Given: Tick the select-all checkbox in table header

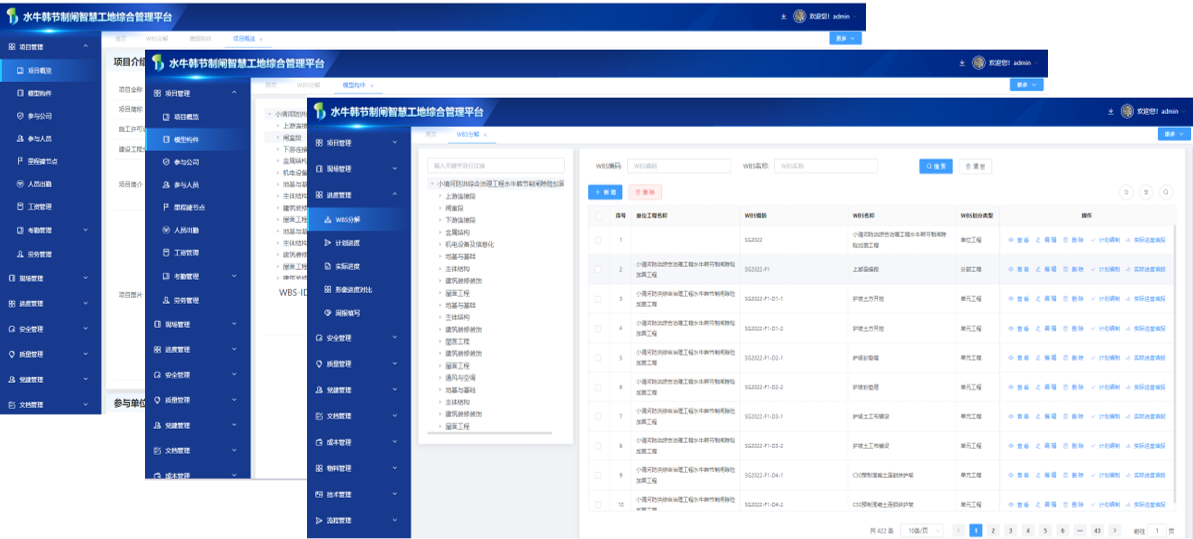Looking at the screenshot, I should tap(598, 215).
